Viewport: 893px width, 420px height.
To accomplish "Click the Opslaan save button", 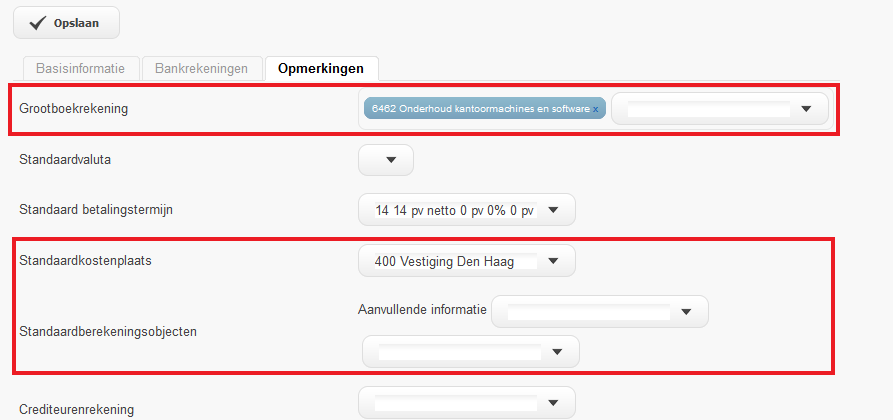I will 66,23.
